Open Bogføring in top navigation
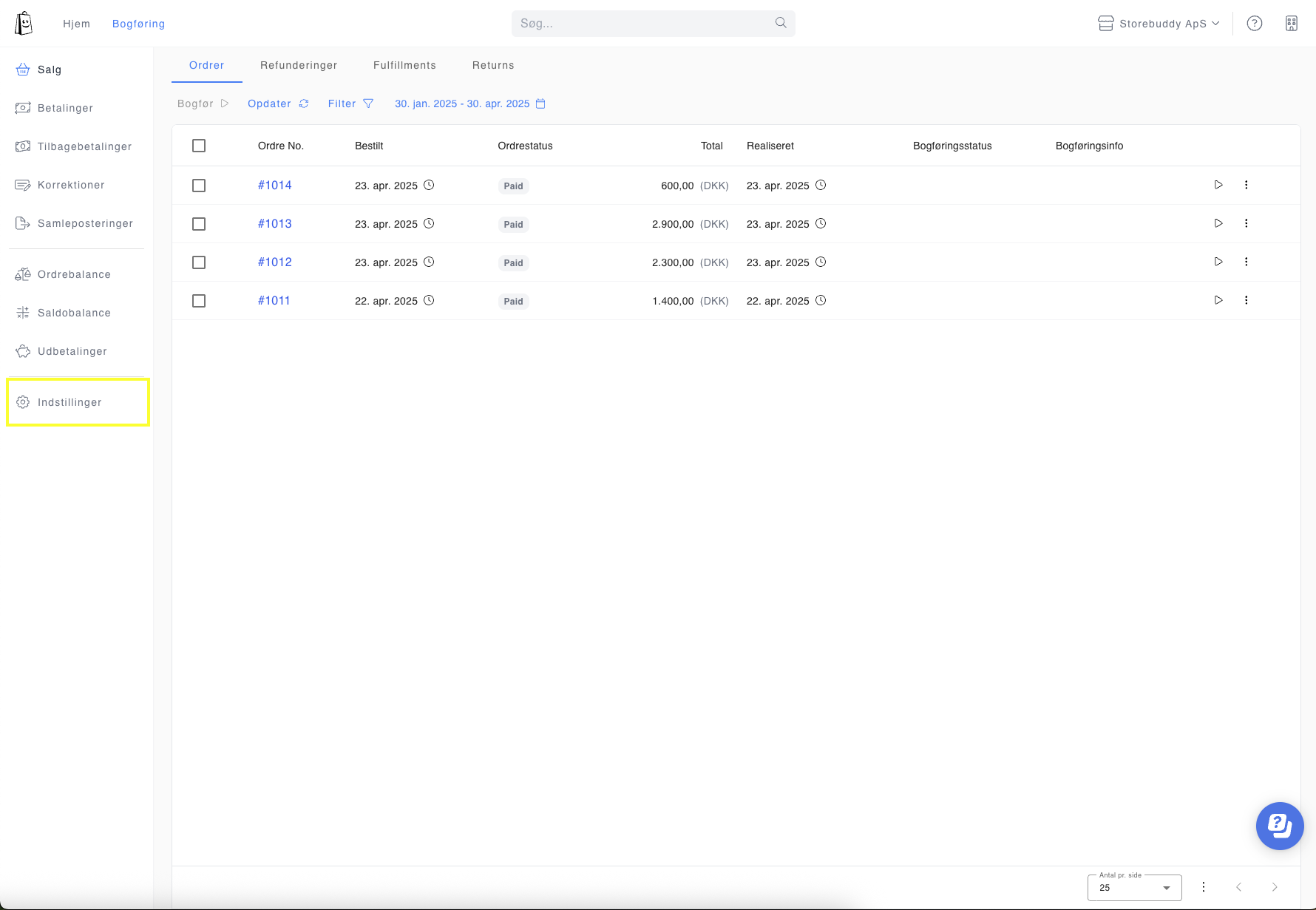1316x910 pixels. click(x=138, y=24)
